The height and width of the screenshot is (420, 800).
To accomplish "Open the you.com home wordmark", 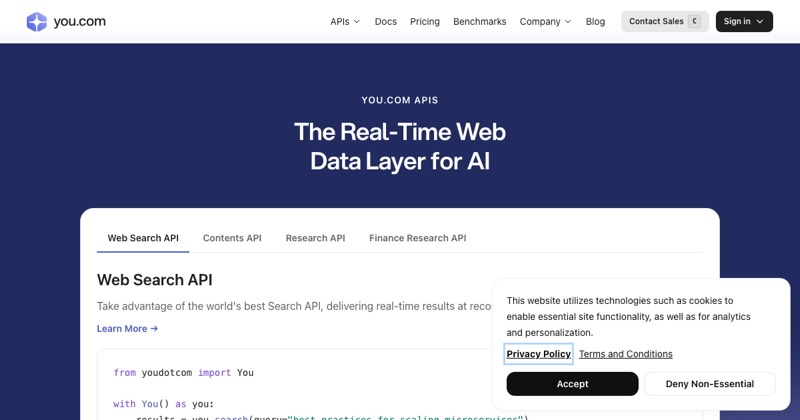I will pyautogui.click(x=80, y=21).
